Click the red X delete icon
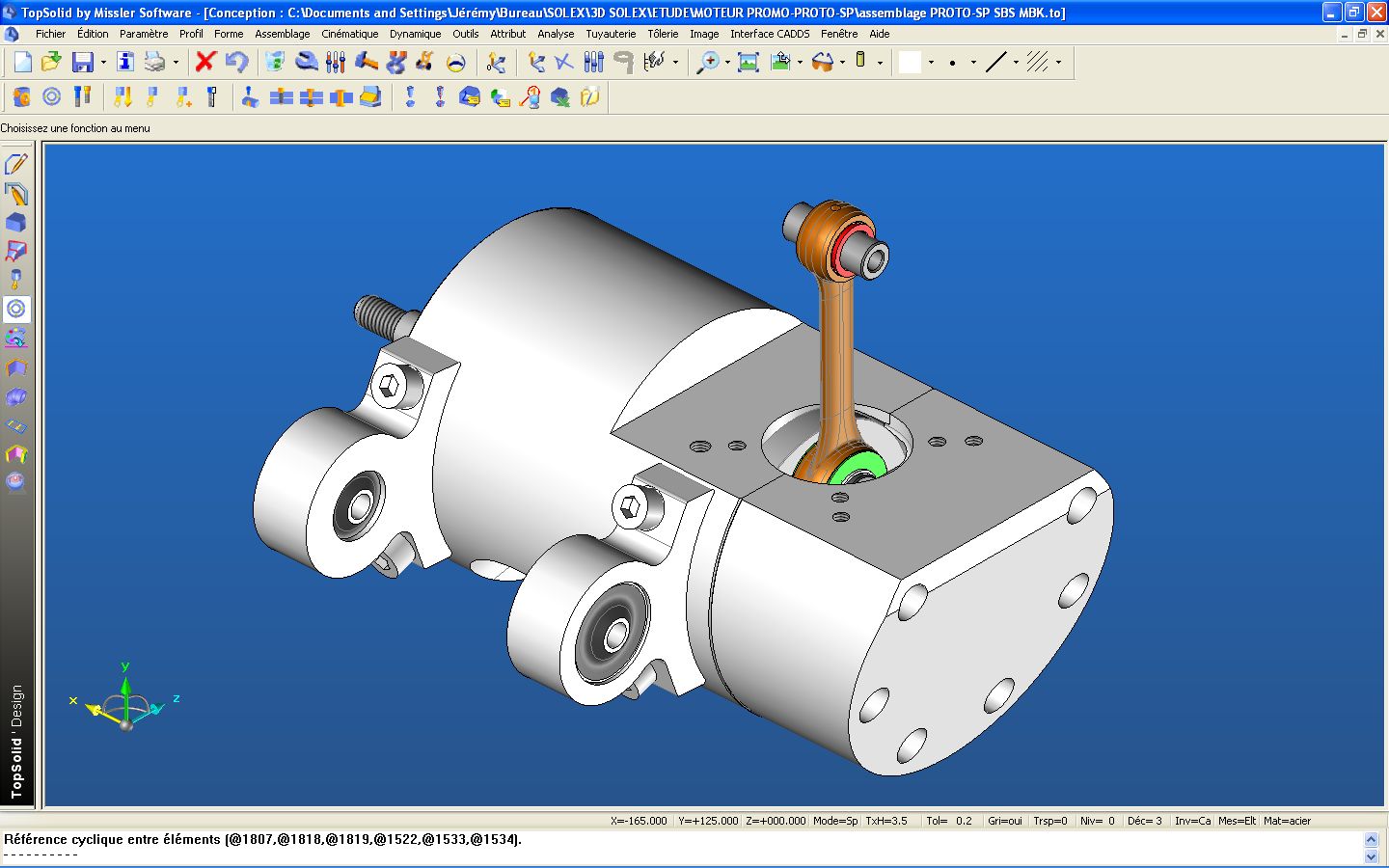 205,63
